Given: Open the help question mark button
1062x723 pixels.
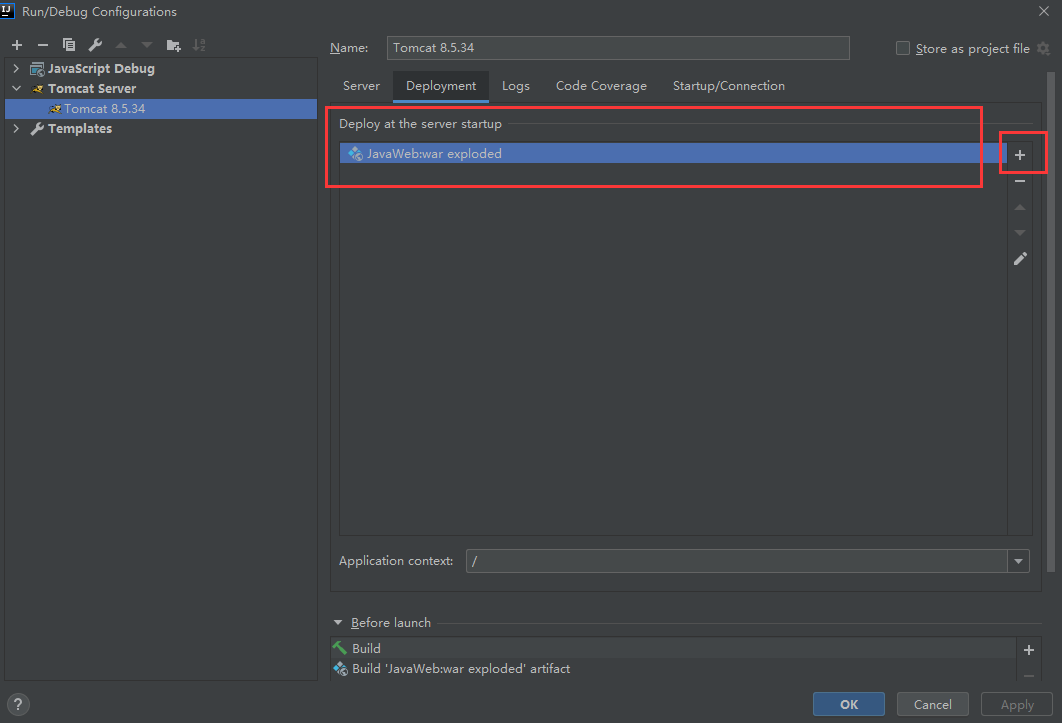Looking at the screenshot, I should click(18, 704).
